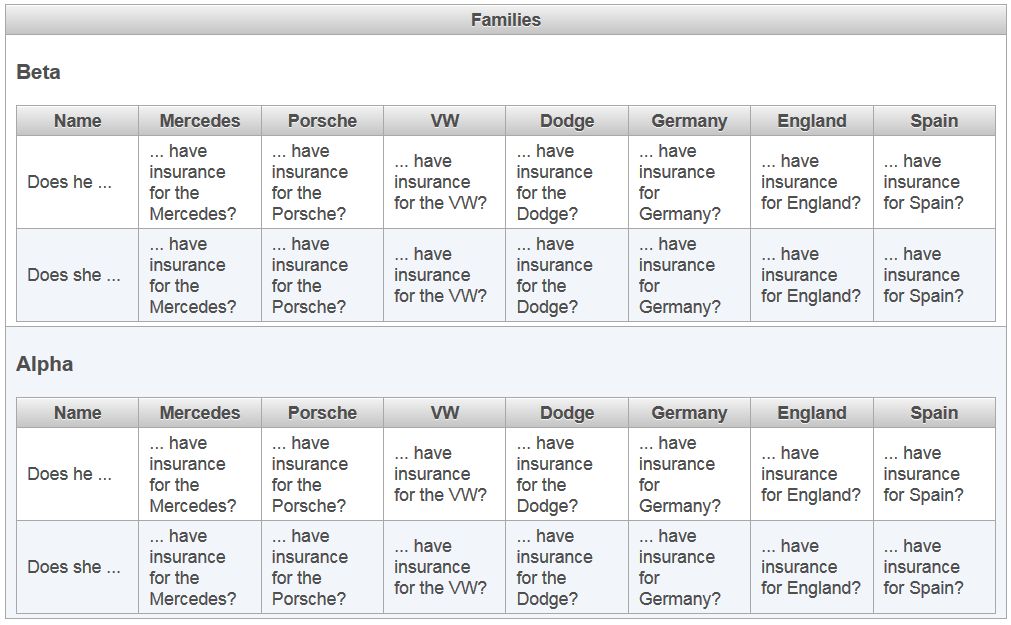The width and height of the screenshot is (1011, 625).
Task: Sort Beta table by Name column header
Action: (x=77, y=121)
